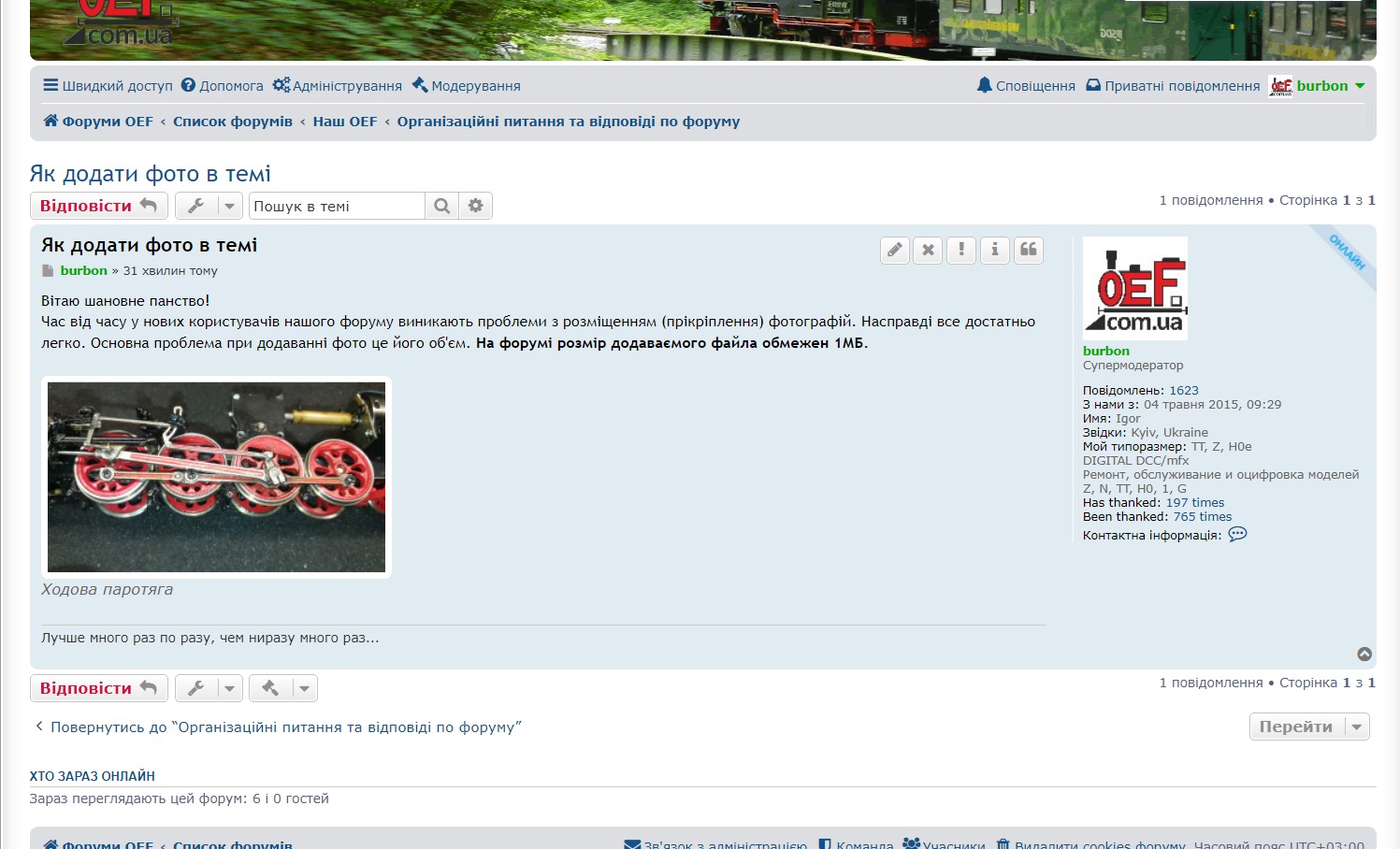The image size is (1400, 849).
Task: Click the top Відповісти reply button
Action: click(x=98, y=206)
